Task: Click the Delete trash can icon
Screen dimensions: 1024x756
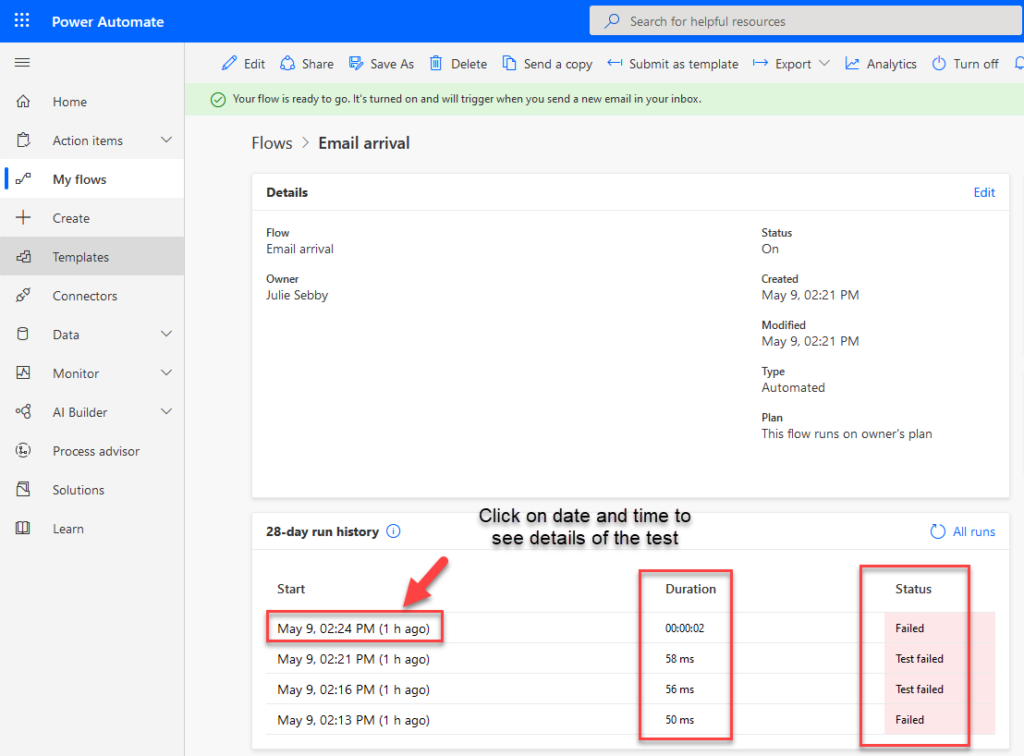Action: coord(436,63)
